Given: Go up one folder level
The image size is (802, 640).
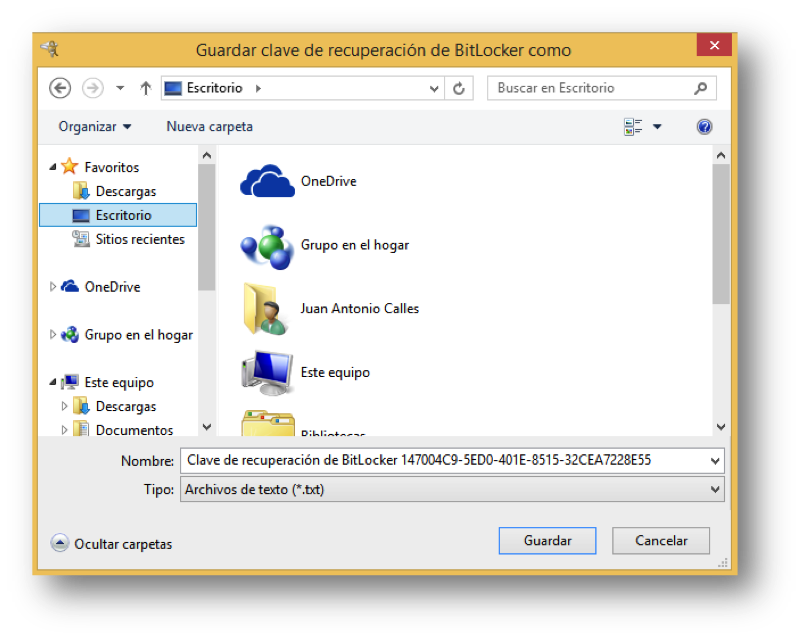Looking at the screenshot, I should point(146,88).
